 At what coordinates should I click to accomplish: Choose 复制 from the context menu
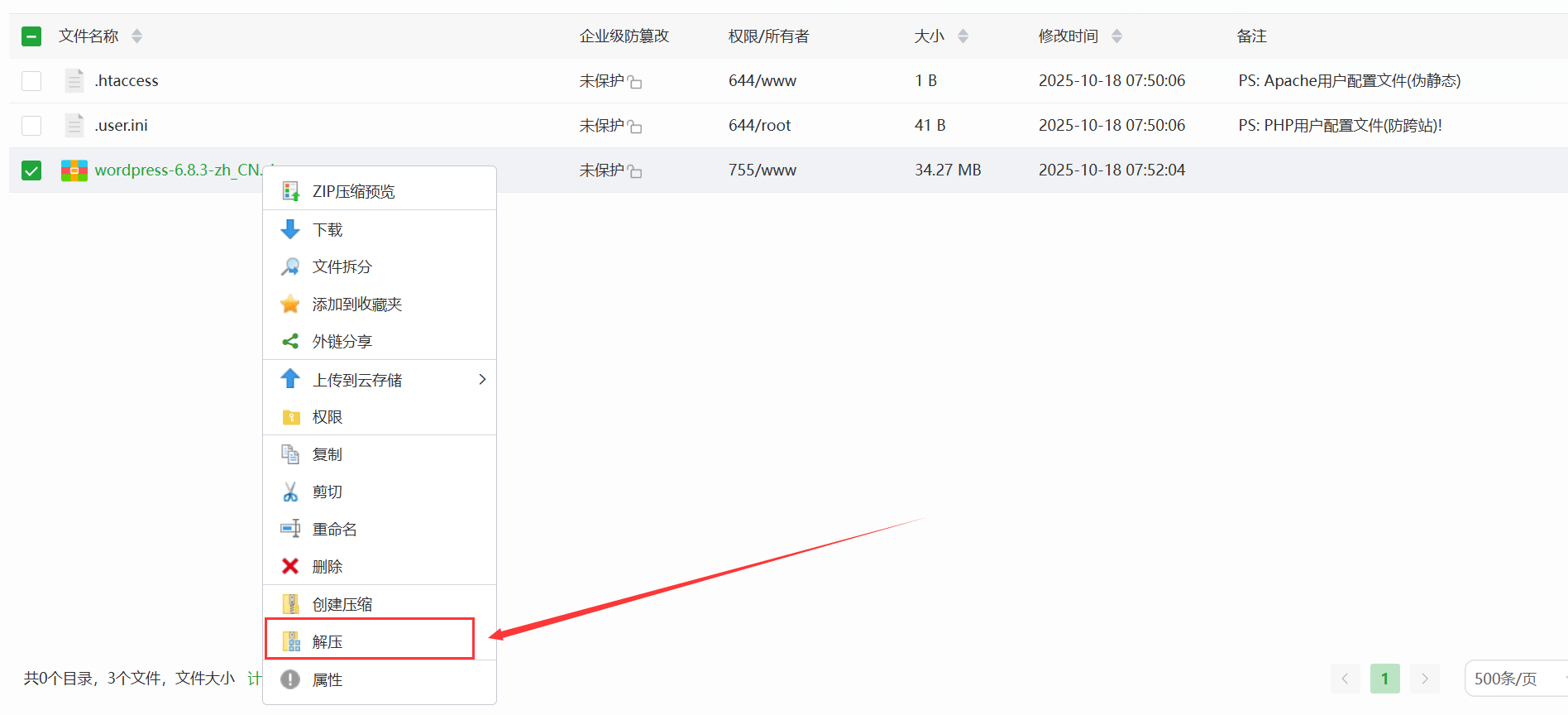pyautogui.click(x=380, y=454)
